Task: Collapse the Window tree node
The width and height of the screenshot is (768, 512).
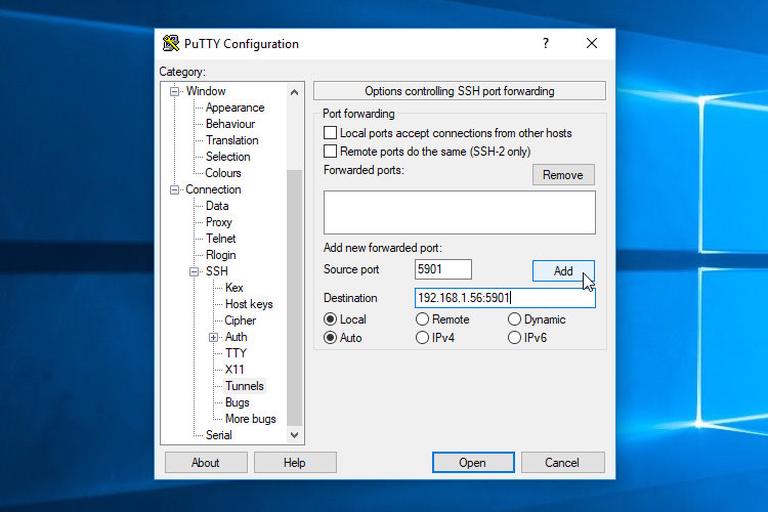Action: pos(175,91)
